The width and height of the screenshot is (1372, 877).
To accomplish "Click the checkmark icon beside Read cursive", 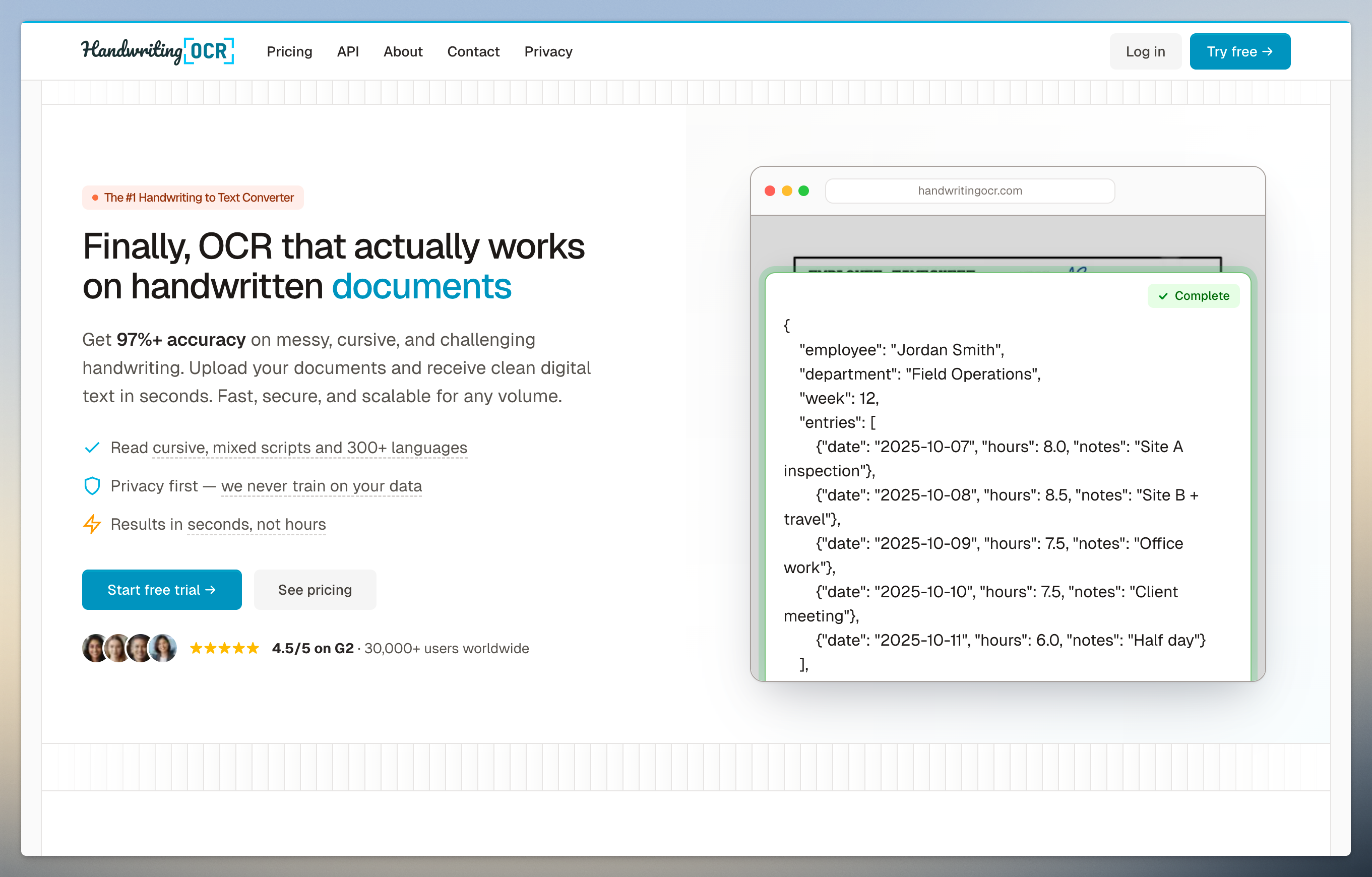I will point(92,448).
